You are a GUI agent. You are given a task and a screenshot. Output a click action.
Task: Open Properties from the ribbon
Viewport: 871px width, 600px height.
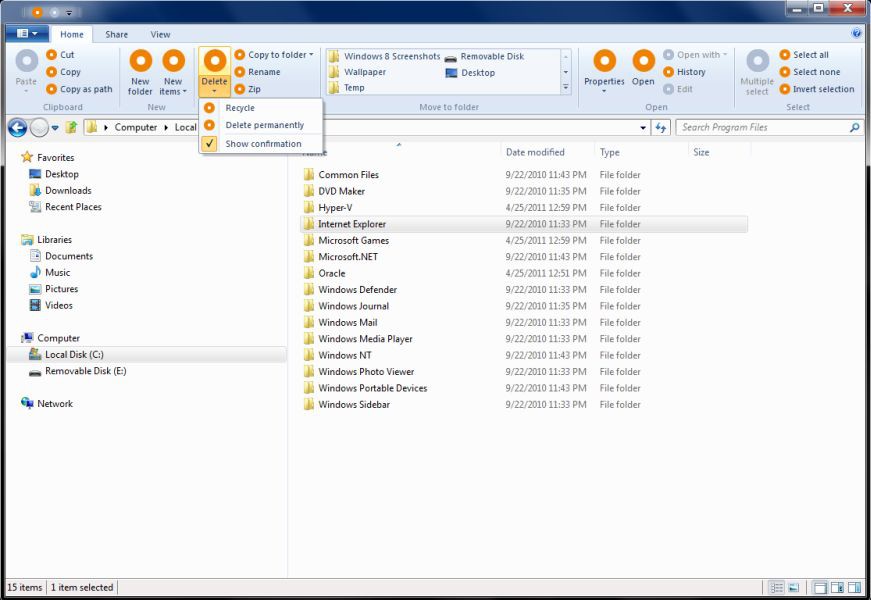[604, 71]
